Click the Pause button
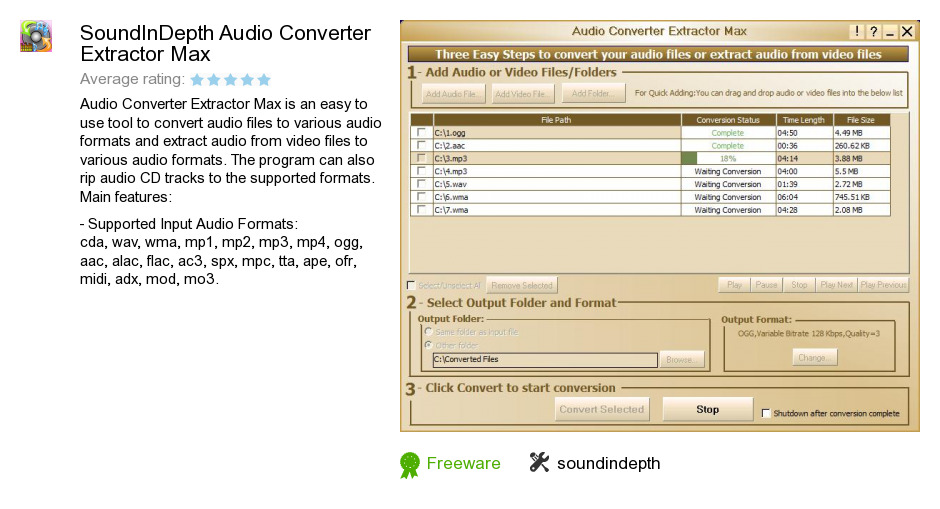Image resolution: width=940 pixels, height=509 pixels. (x=766, y=285)
